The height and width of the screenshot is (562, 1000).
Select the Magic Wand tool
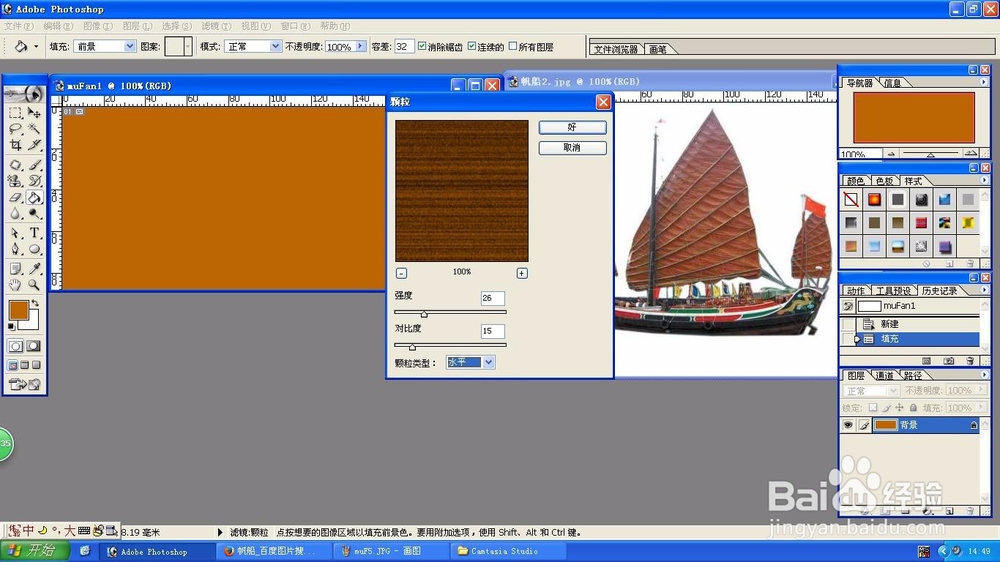point(34,129)
